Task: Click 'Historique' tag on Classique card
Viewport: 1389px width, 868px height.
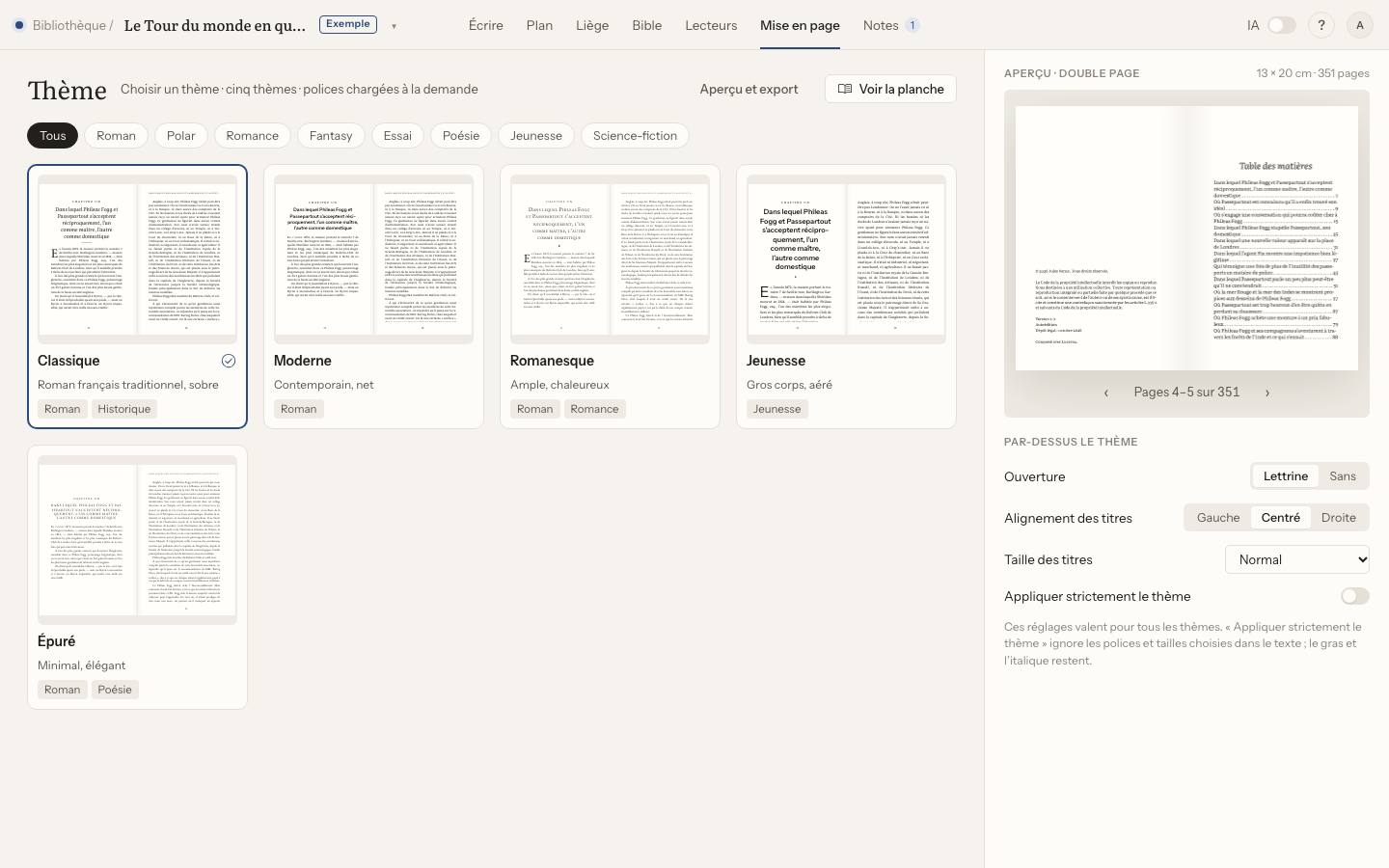Action: click(x=124, y=409)
